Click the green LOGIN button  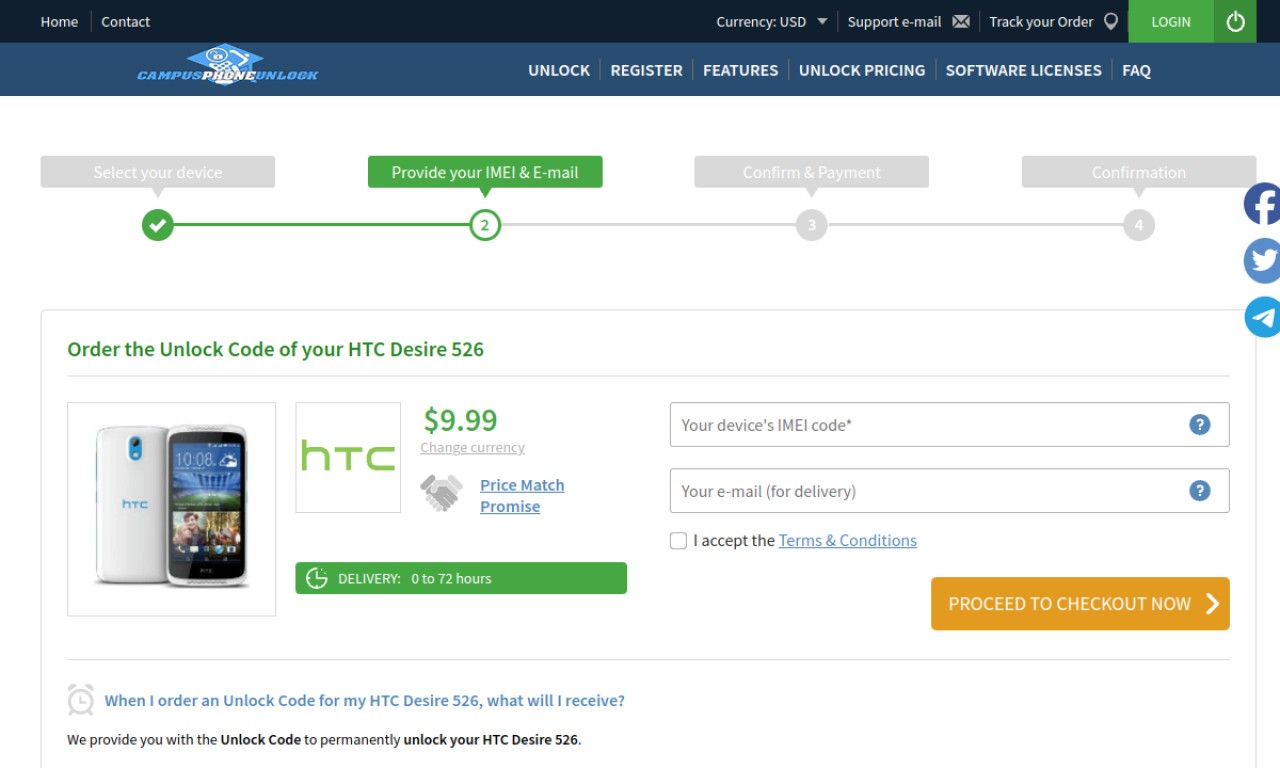coord(1171,21)
